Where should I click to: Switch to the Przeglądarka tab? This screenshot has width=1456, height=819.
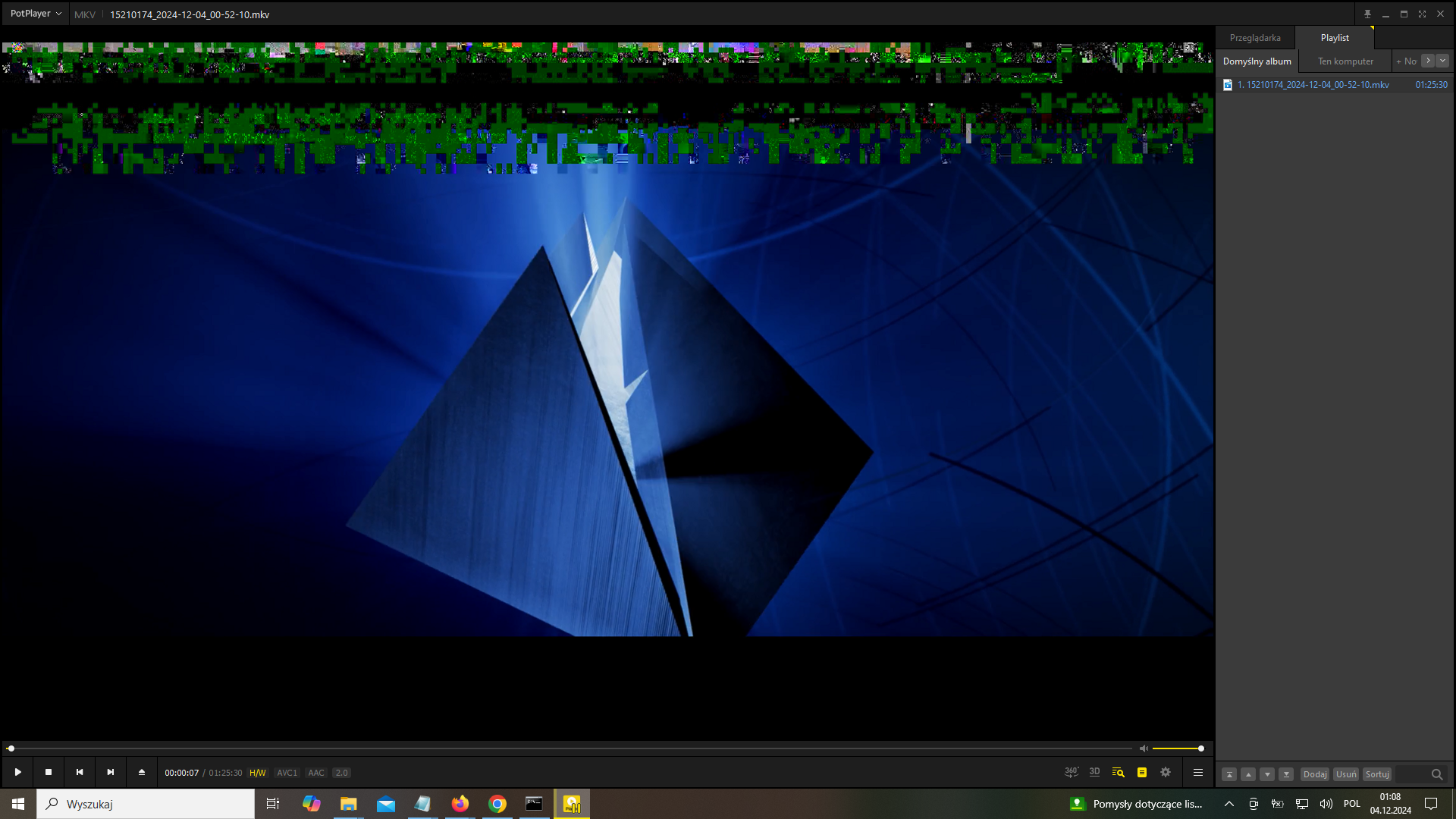pyautogui.click(x=1255, y=38)
